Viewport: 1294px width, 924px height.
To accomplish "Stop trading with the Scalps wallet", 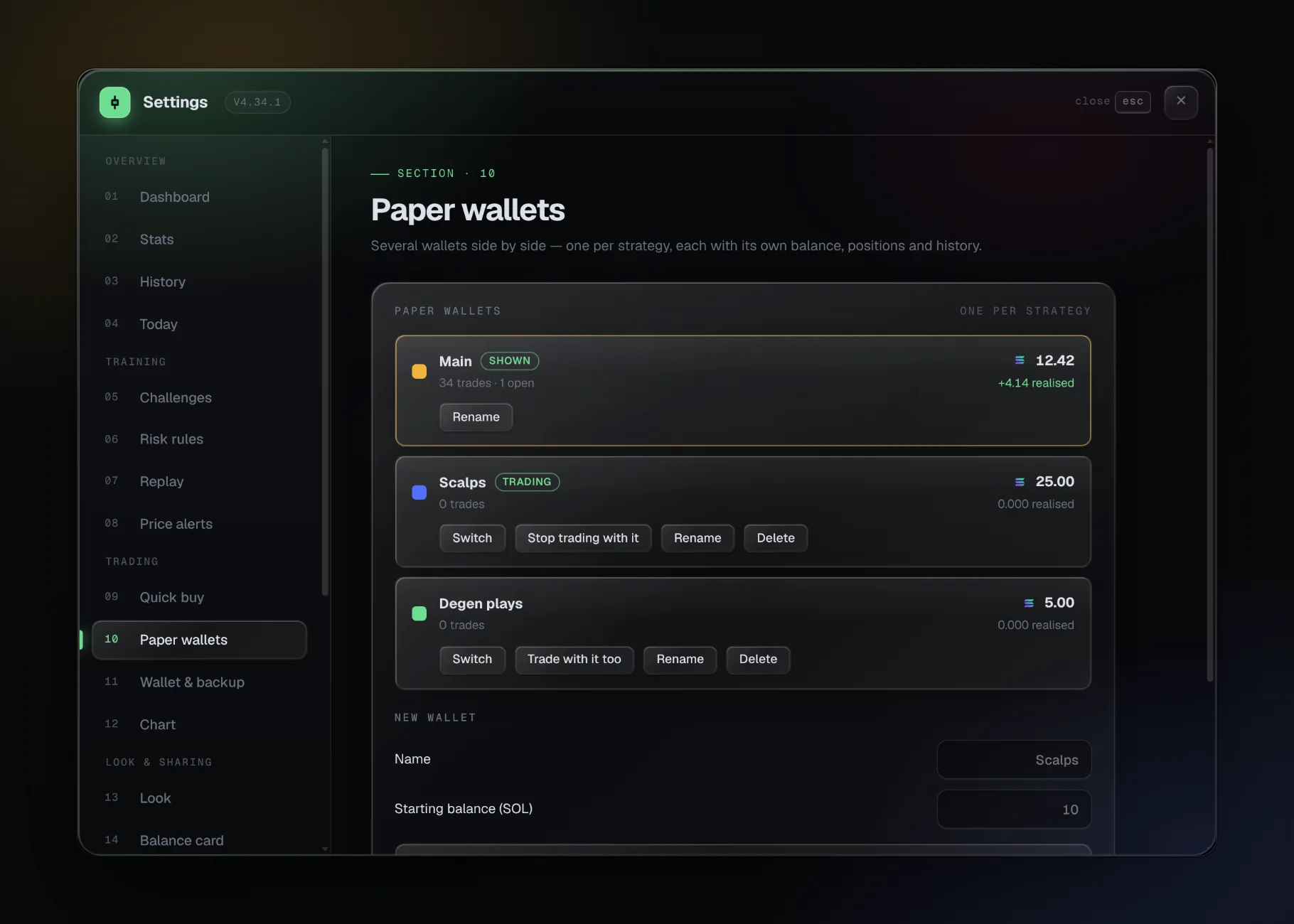I will 583,538.
